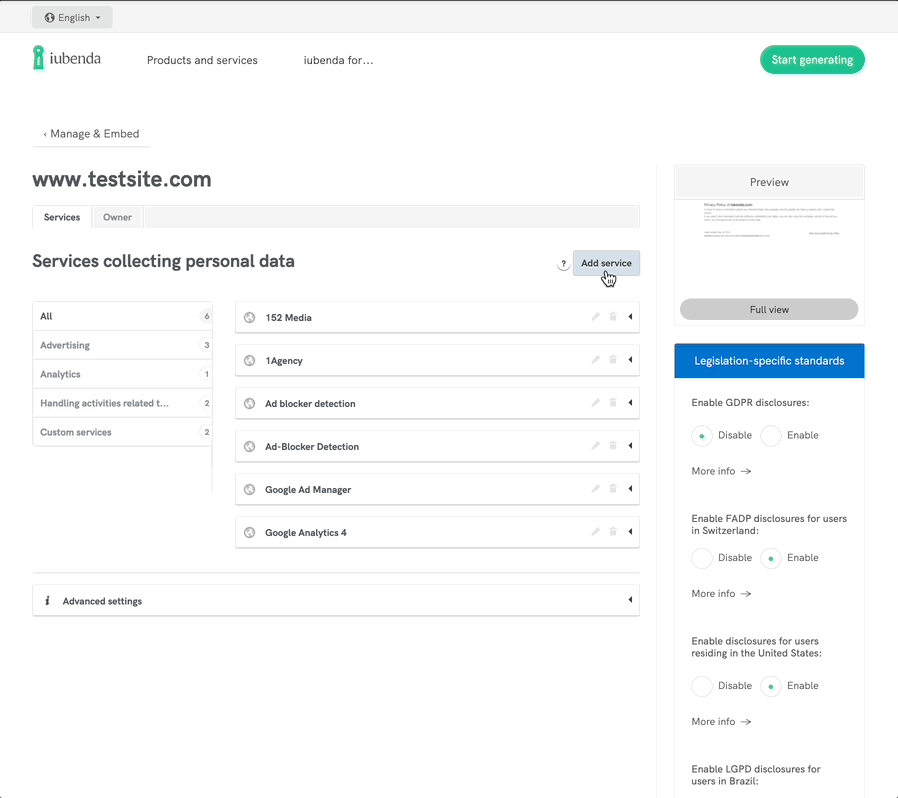
Task: Select Disable for GDPR disclosures
Action: click(701, 435)
